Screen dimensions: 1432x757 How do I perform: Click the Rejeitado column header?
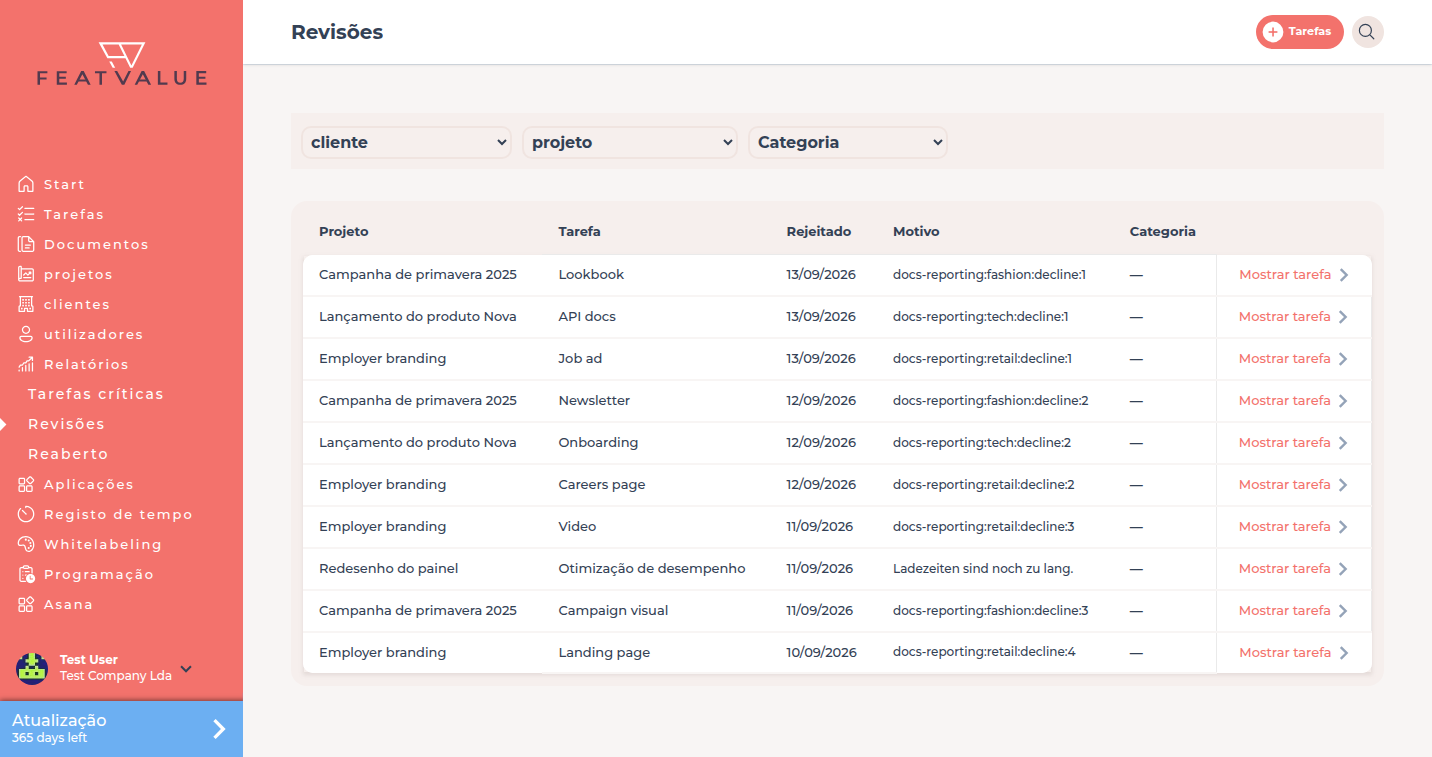pyautogui.click(x=819, y=231)
